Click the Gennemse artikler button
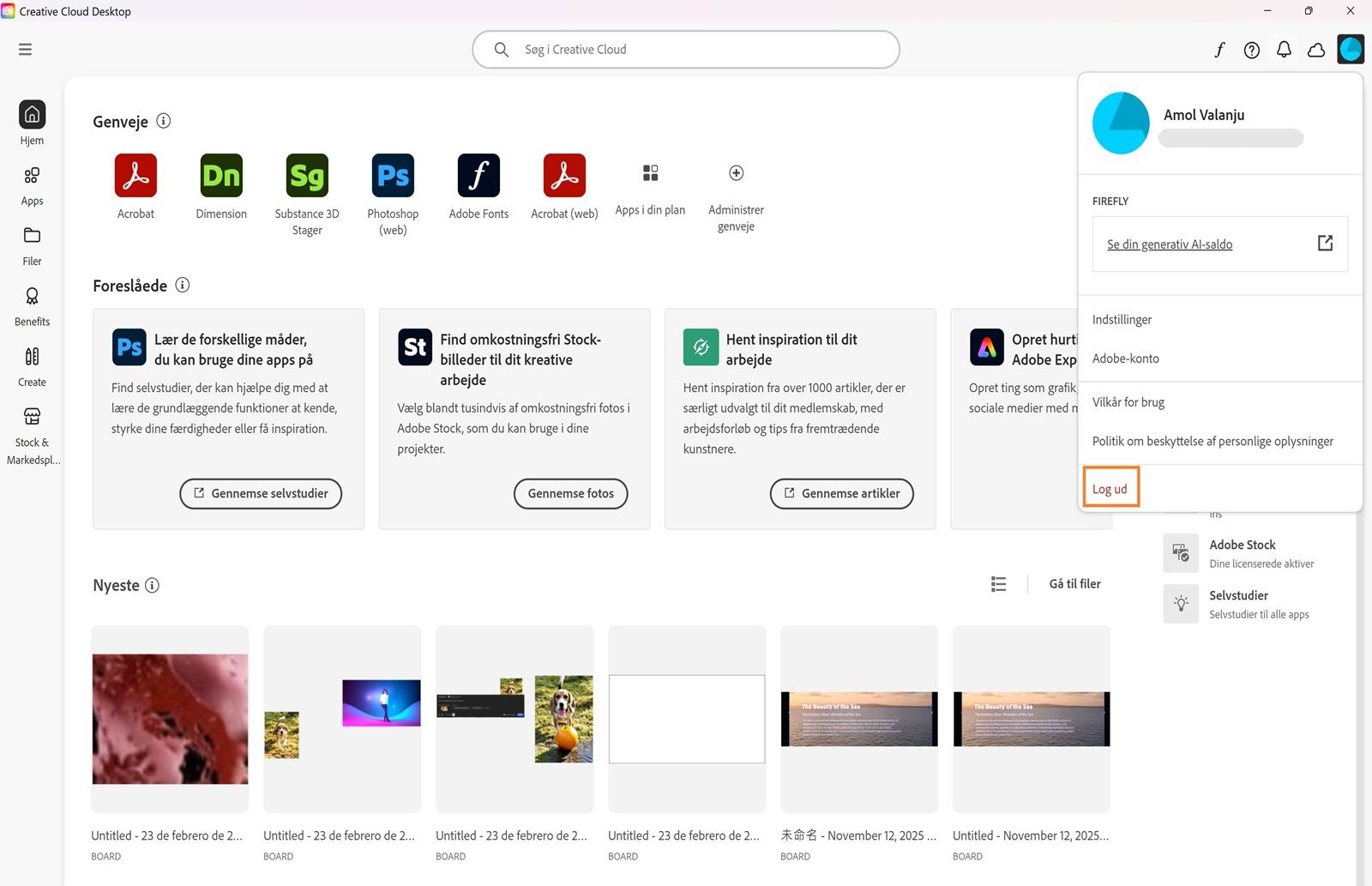Viewport: 1372px width, 886px height. click(841, 493)
